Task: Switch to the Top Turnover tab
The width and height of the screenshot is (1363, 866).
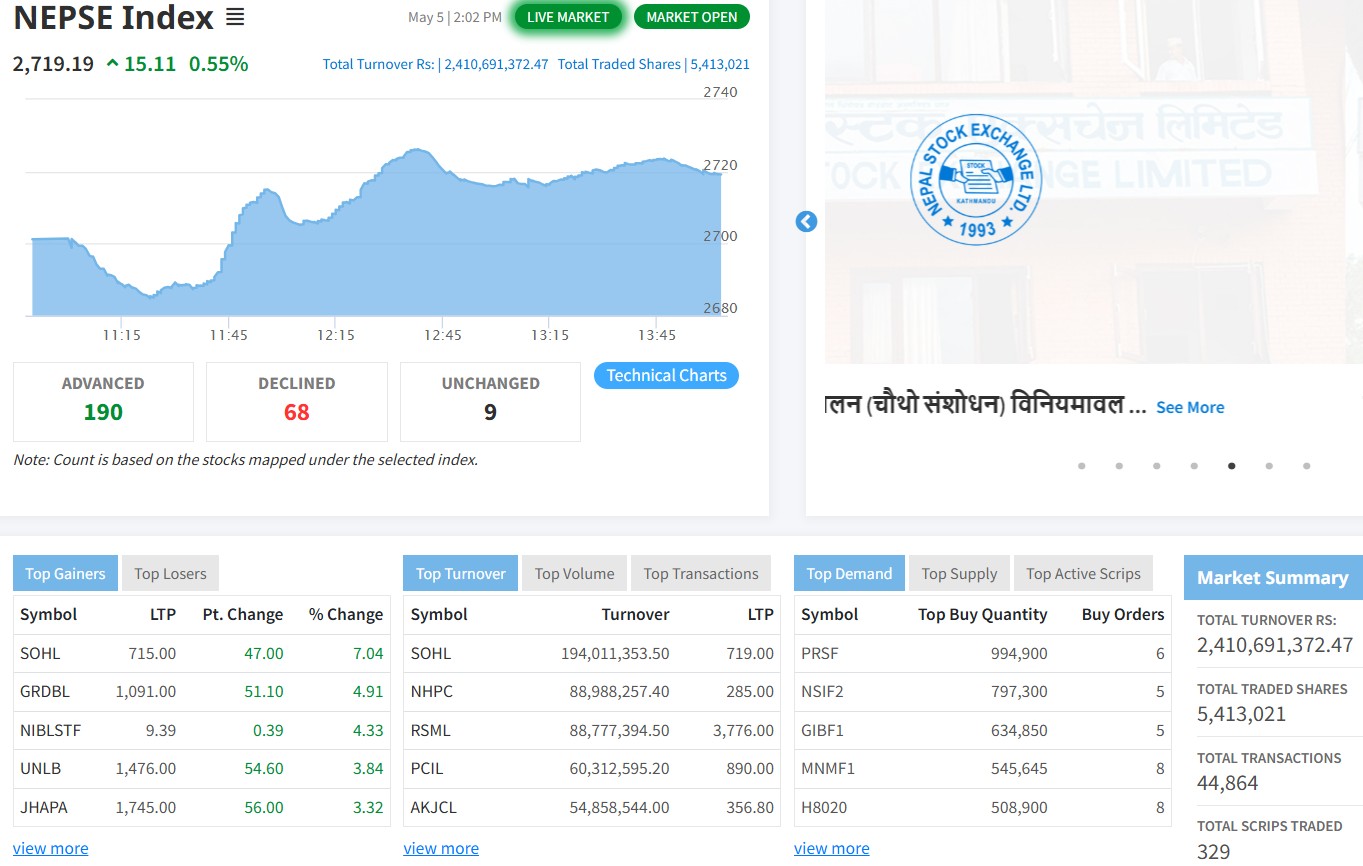Action: (461, 573)
